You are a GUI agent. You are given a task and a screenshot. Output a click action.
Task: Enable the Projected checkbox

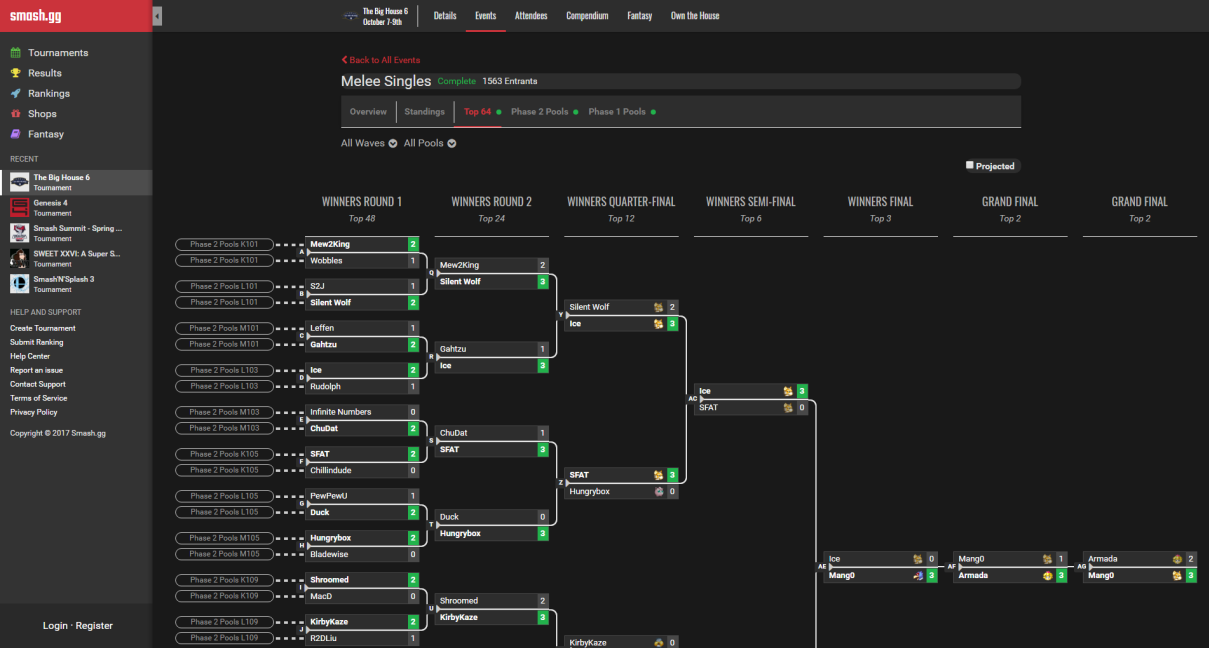(969, 165)
